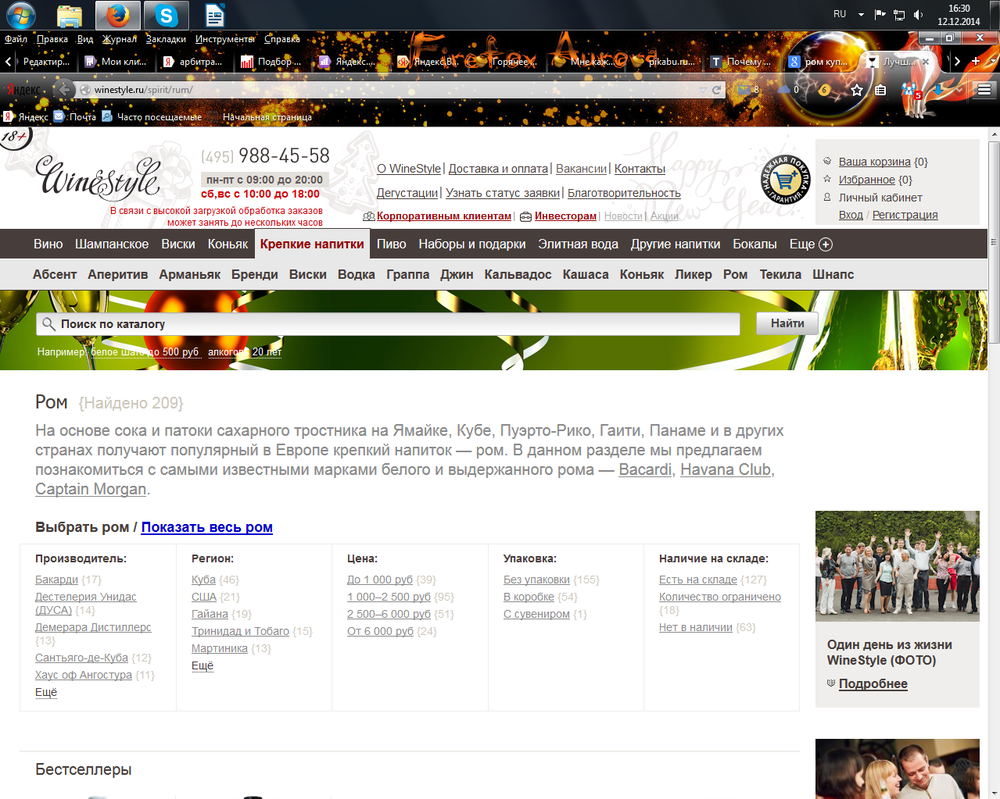Image resolution: width=1000 pixels, height=799 pixels.
Task: Close the active Лучш... tab
Action: 925,62
